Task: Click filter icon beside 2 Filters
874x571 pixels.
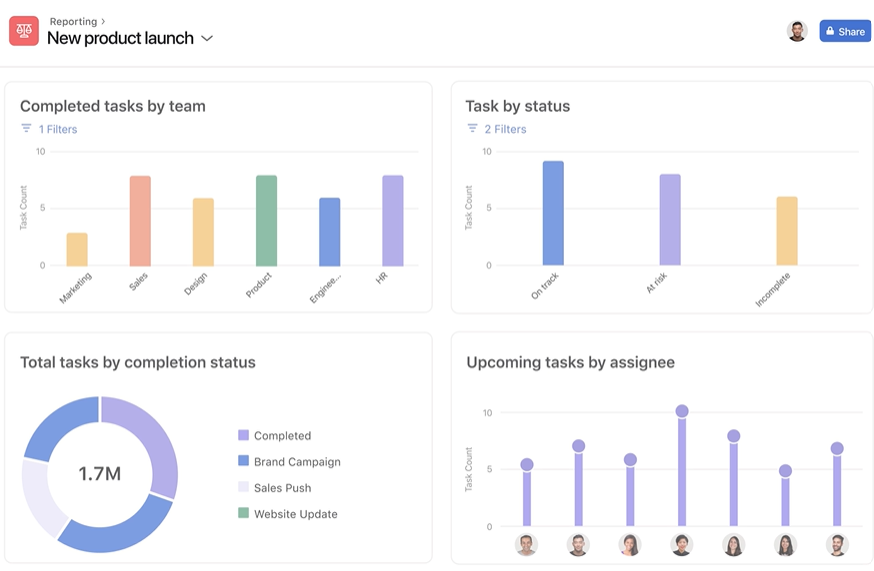Action: point(472,128)
